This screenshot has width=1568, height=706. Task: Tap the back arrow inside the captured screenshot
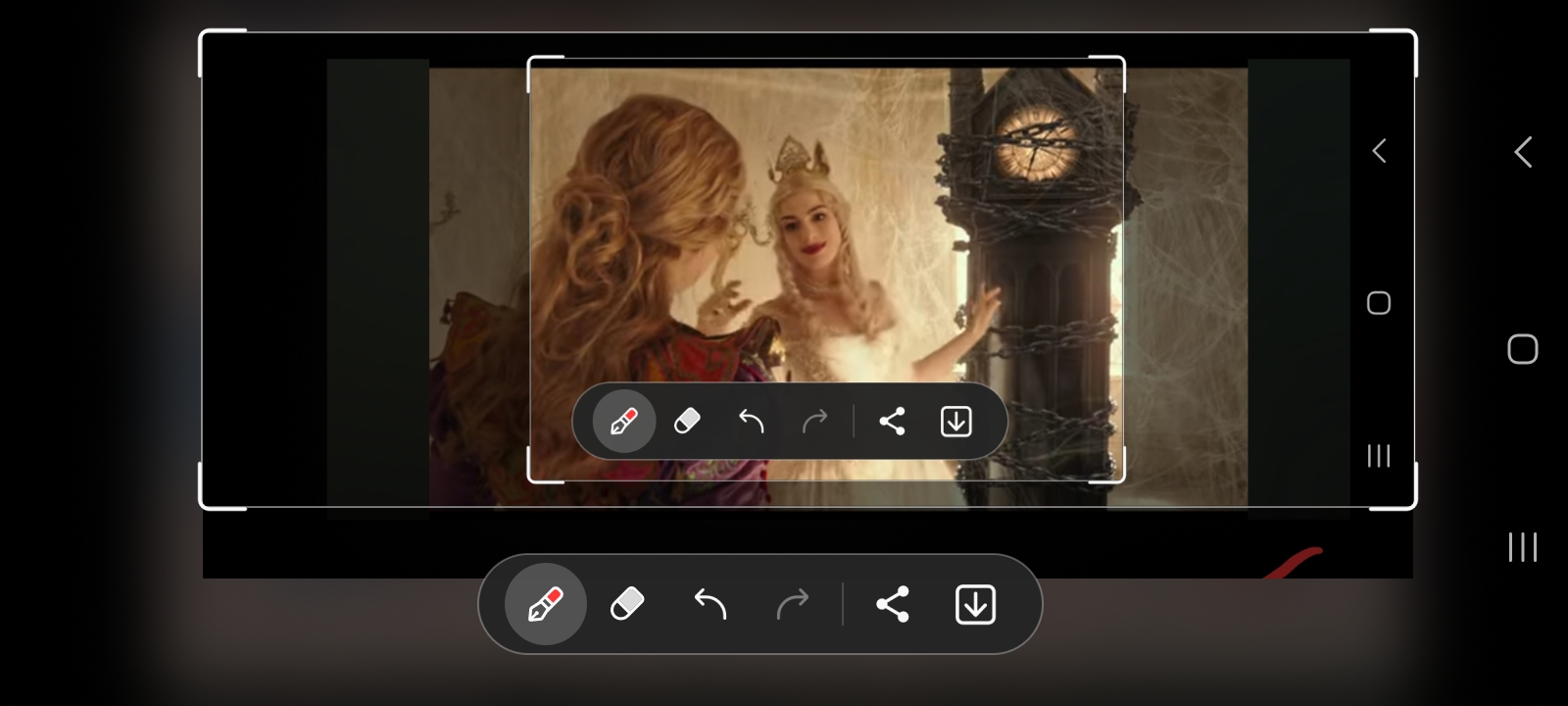click(x=1379, y=151)
